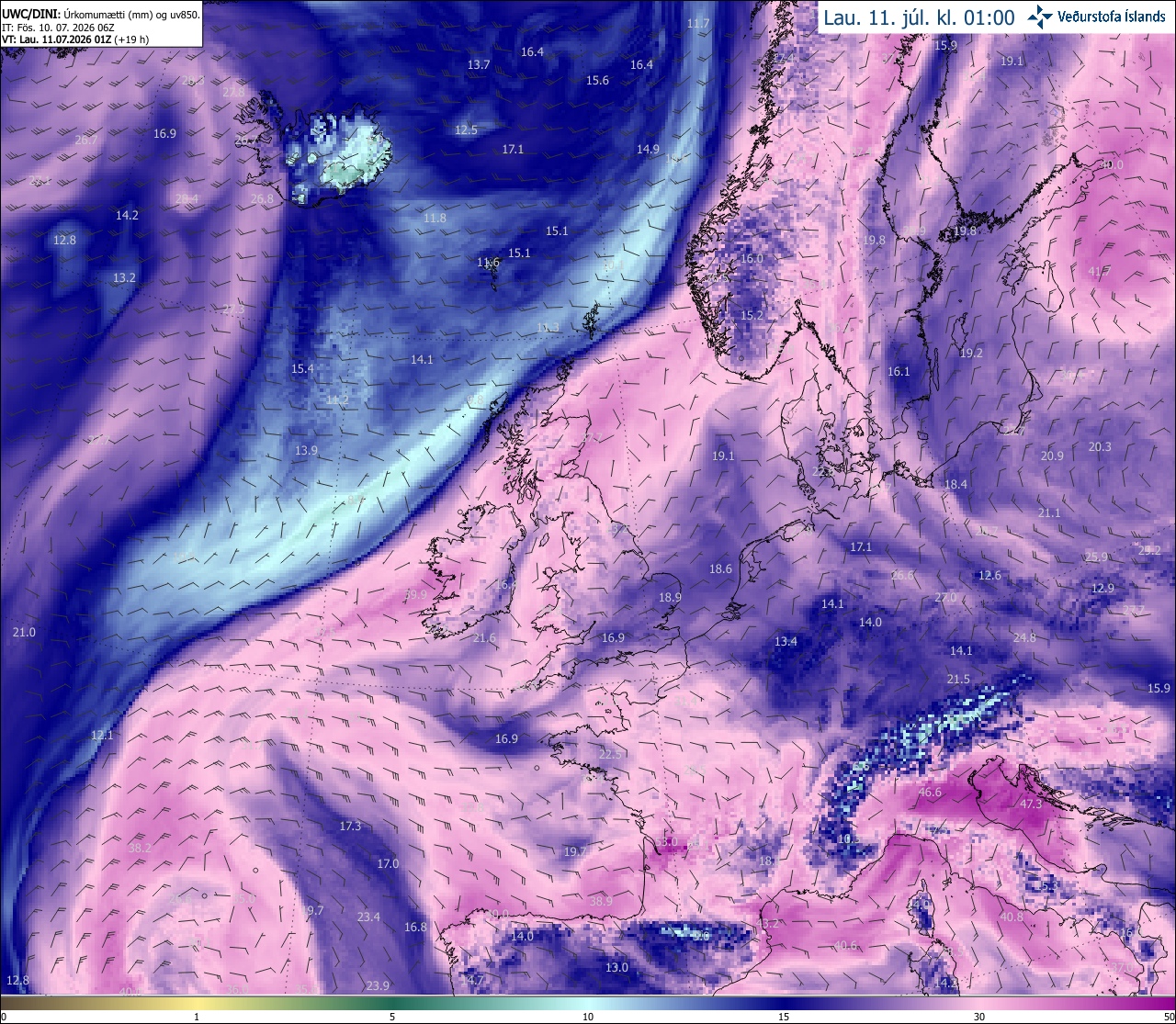
Task: Select the date label Lau. 11. júl. kl. 01:00
Action: click(x=919, y=17)
